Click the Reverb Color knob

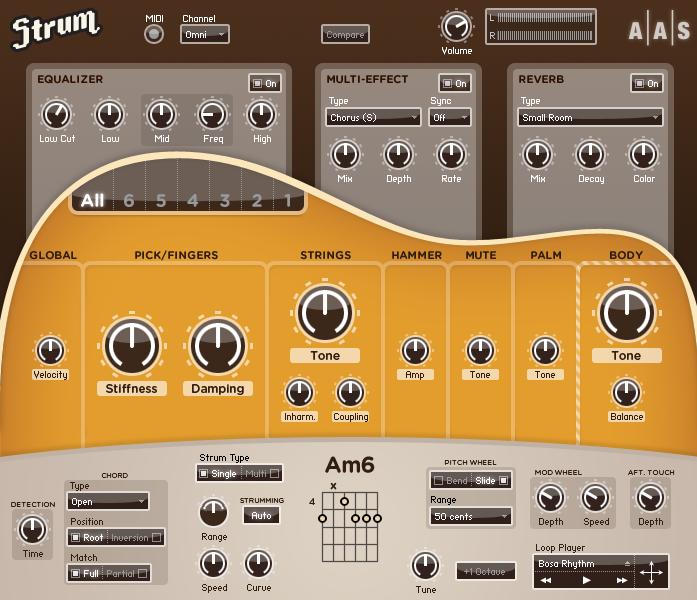point(643,155)
